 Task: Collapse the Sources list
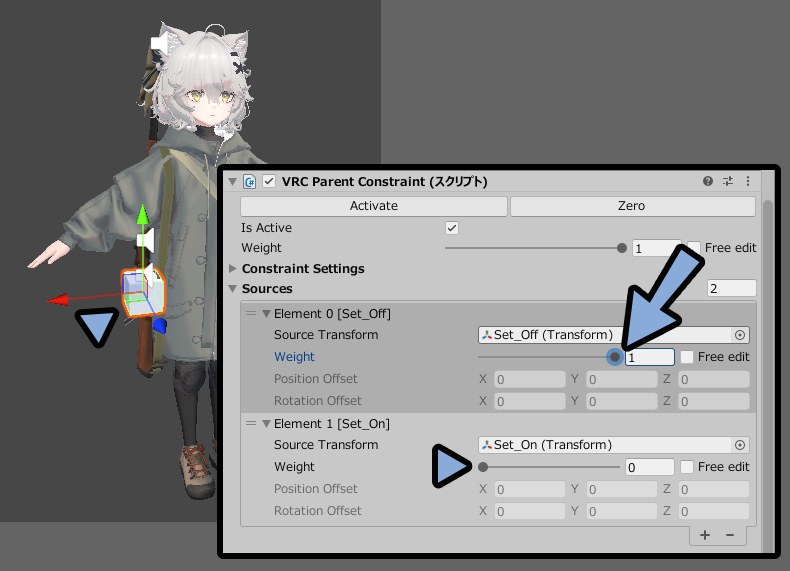pos(233,289)
